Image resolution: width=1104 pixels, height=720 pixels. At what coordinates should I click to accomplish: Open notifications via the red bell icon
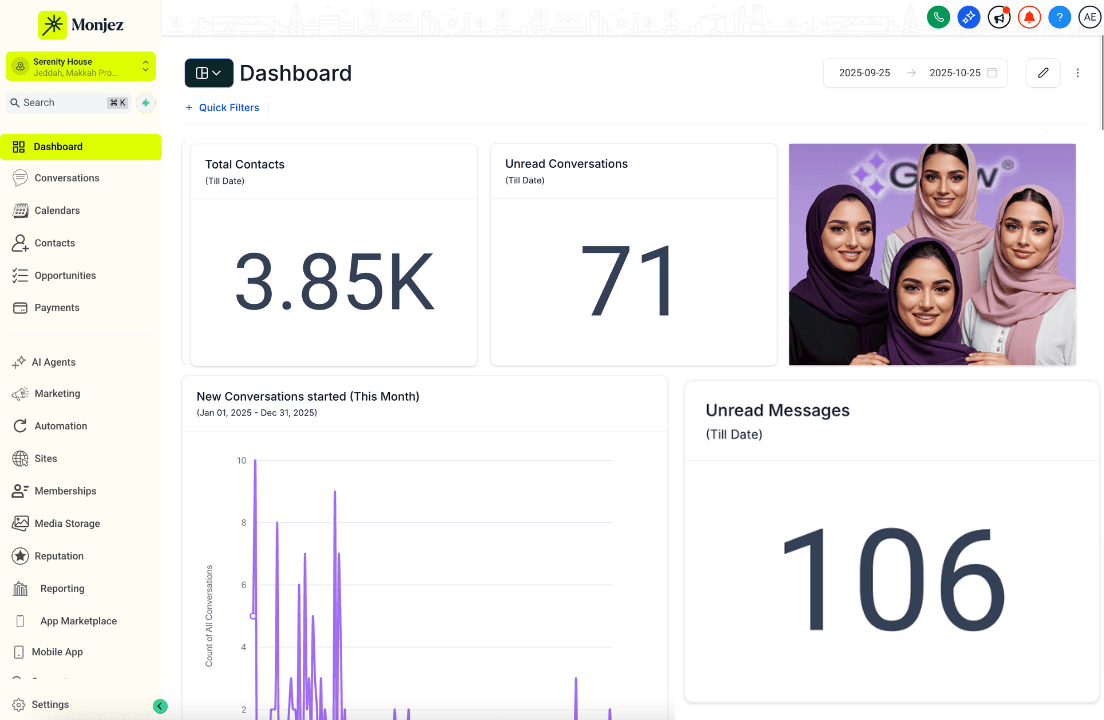tap(1029, 17)
